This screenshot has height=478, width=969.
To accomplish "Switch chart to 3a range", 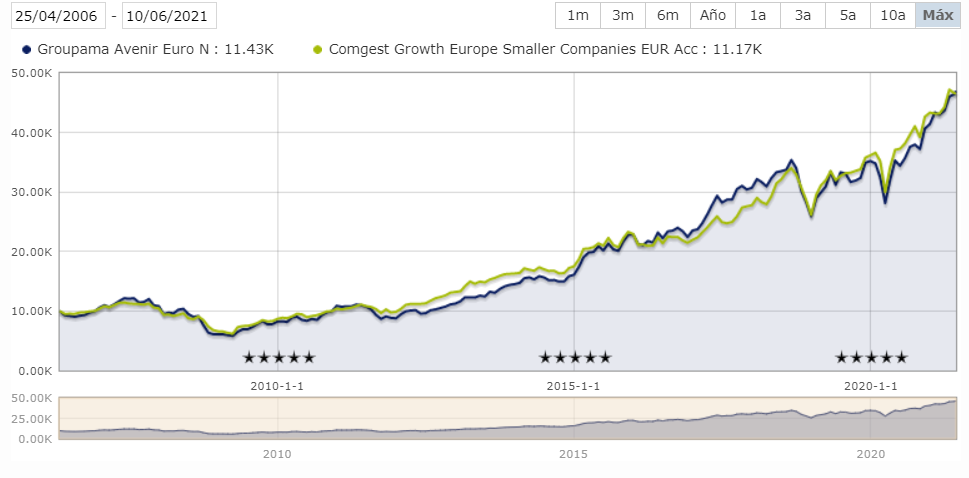I will (803, 16).
